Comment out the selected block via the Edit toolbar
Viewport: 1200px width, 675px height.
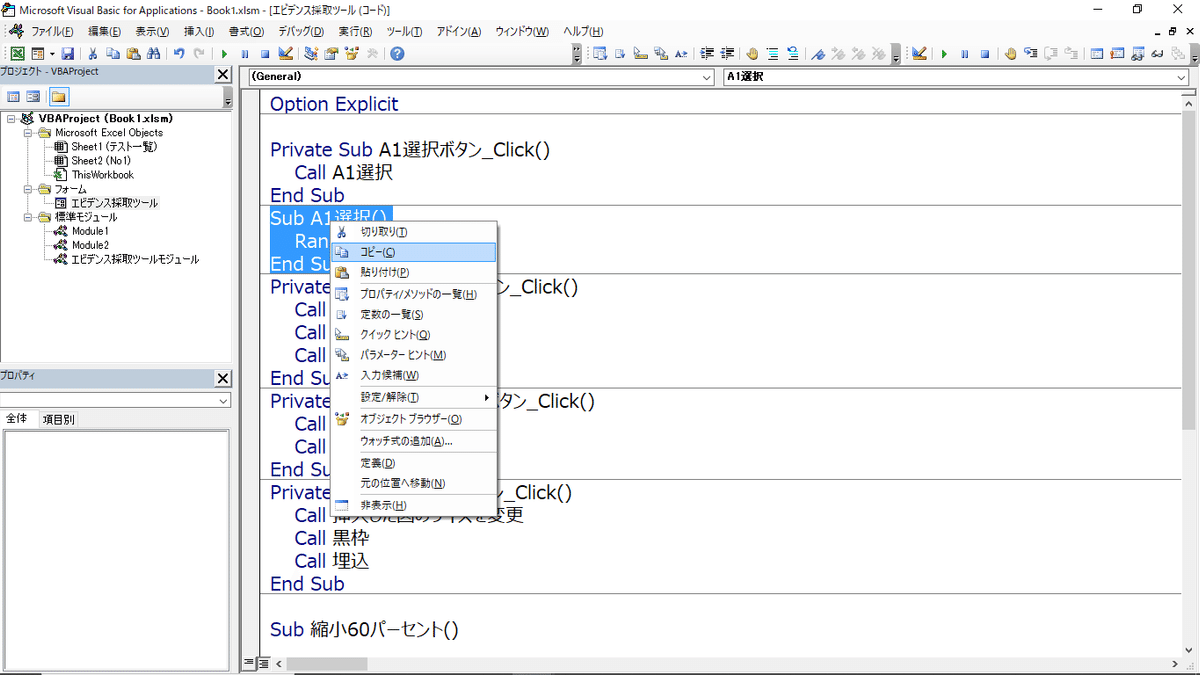click(772, 53)
